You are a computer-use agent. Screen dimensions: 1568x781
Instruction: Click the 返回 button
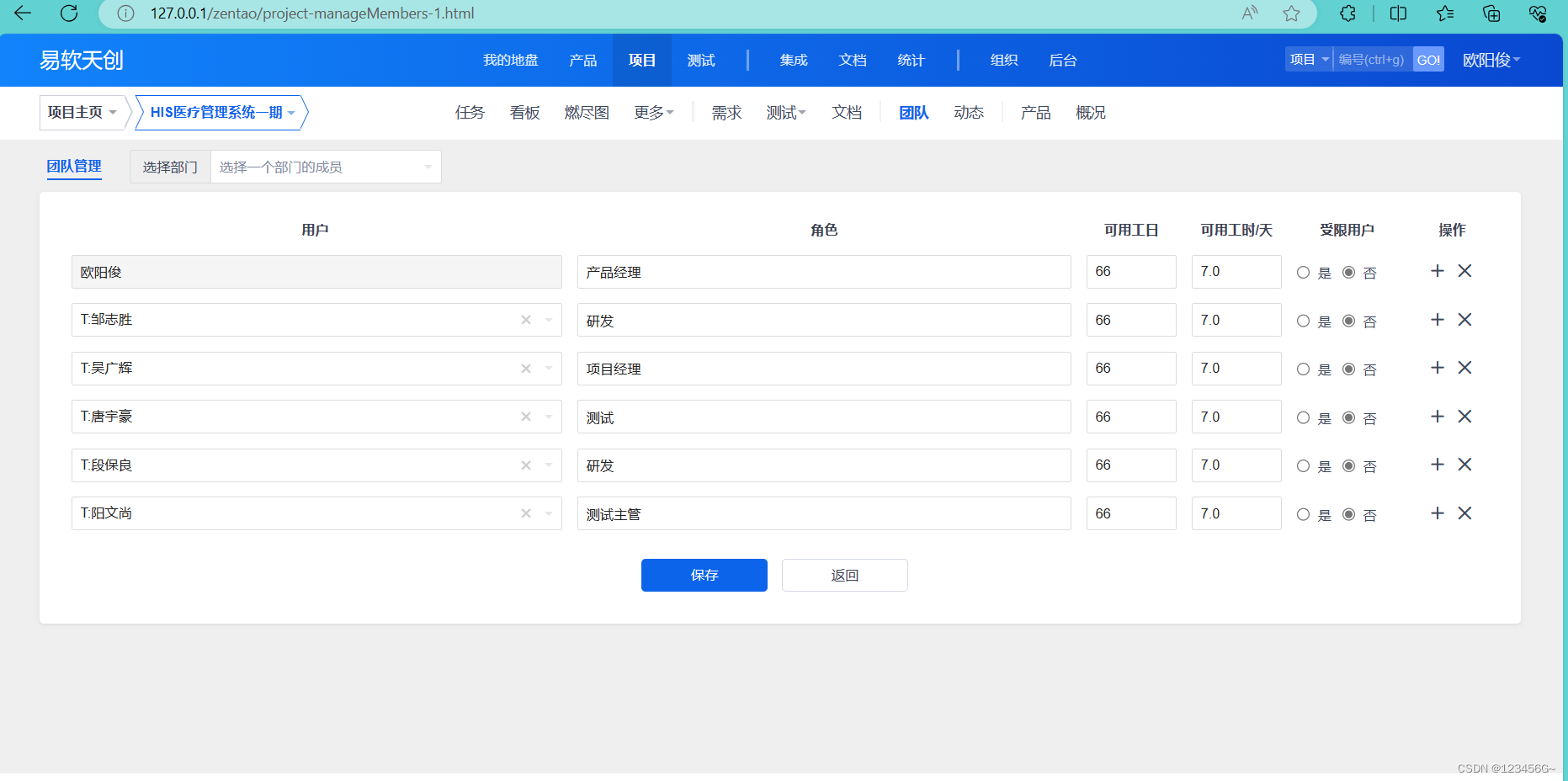point(845,575)
